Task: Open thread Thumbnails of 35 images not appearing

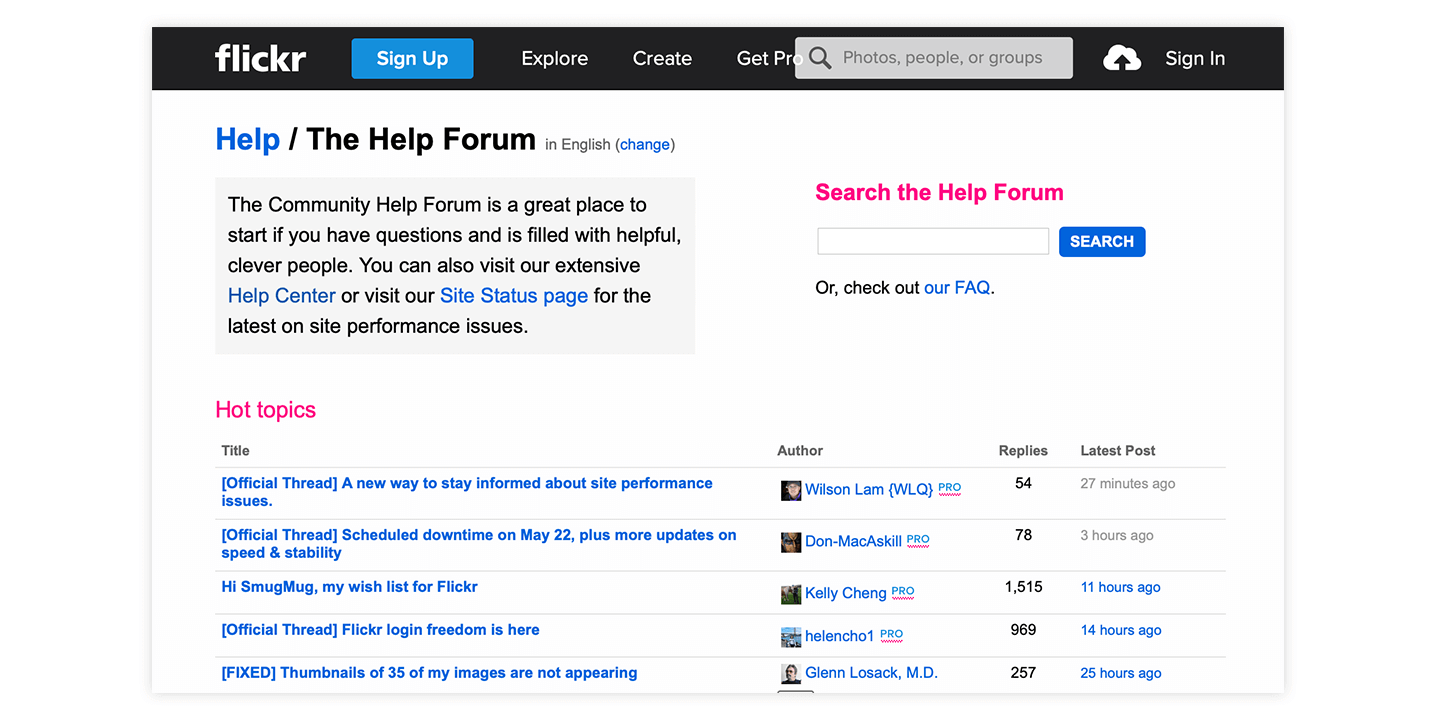Action: click(x=429, y=673)
